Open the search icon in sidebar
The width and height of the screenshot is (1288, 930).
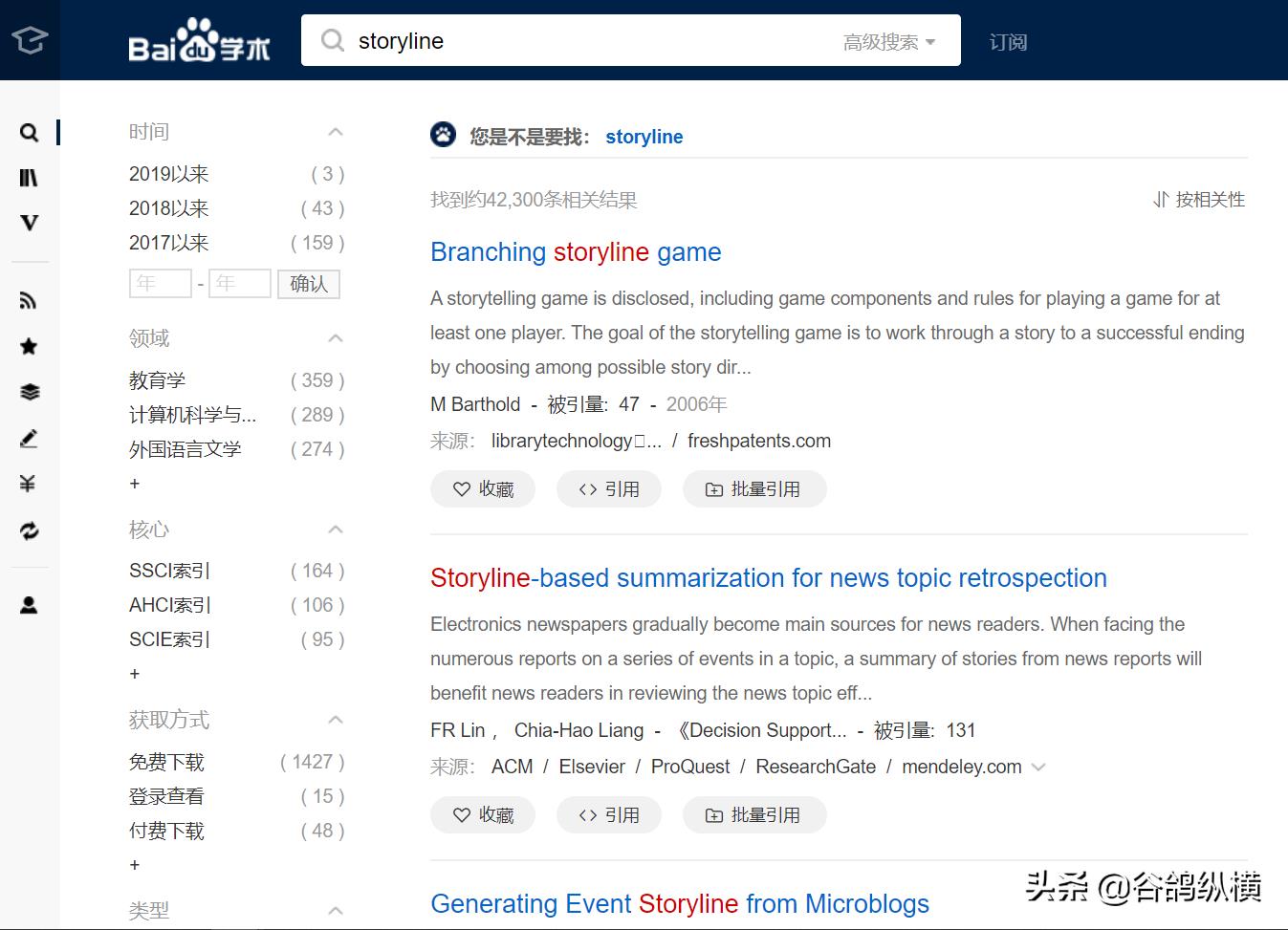[30, 133]
